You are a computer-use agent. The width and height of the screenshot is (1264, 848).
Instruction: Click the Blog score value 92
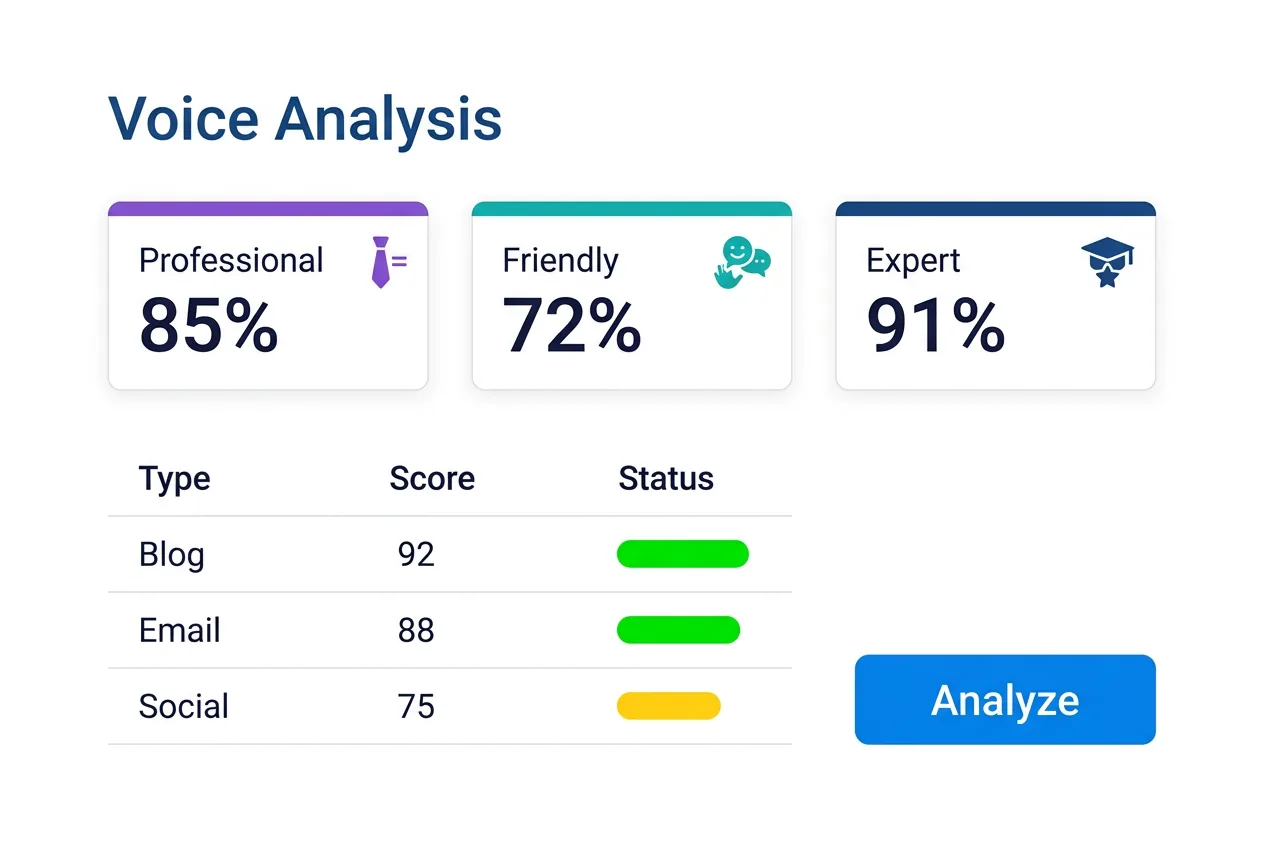pos(416,554)
